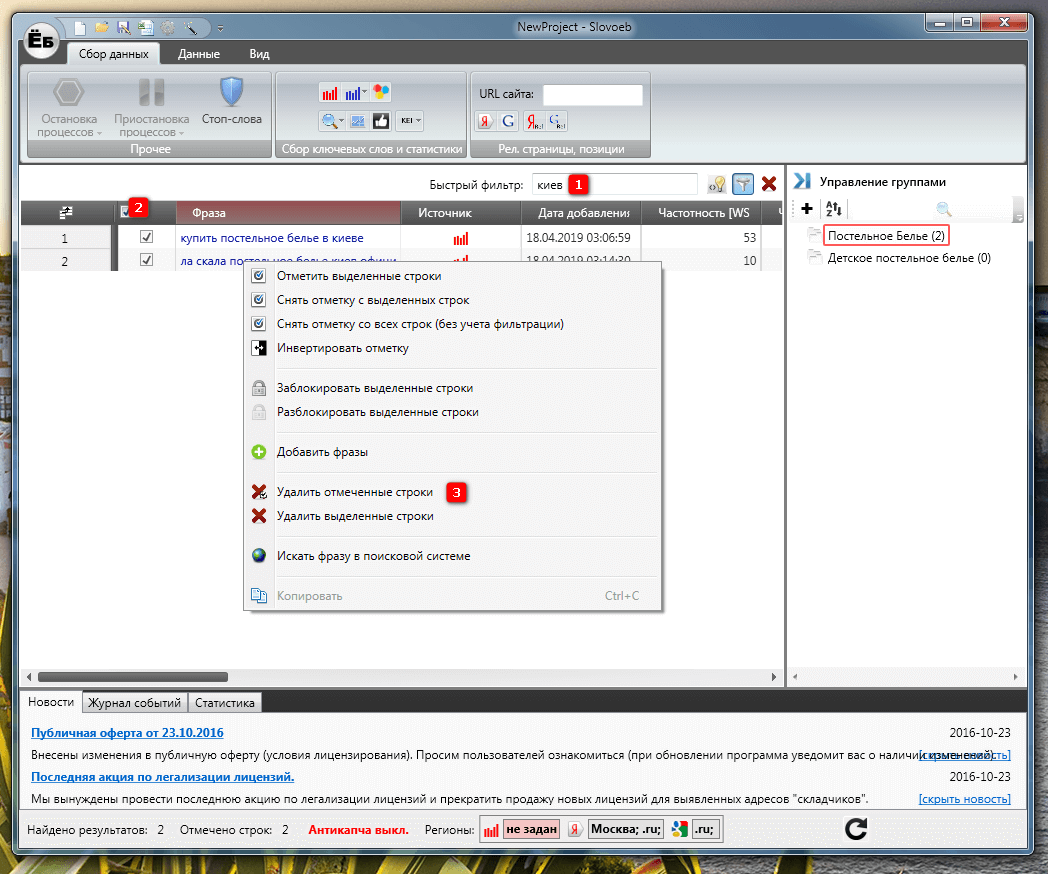Click the groups search magnifier icon
Screen dimensions: 1048x874
(944, 209)
